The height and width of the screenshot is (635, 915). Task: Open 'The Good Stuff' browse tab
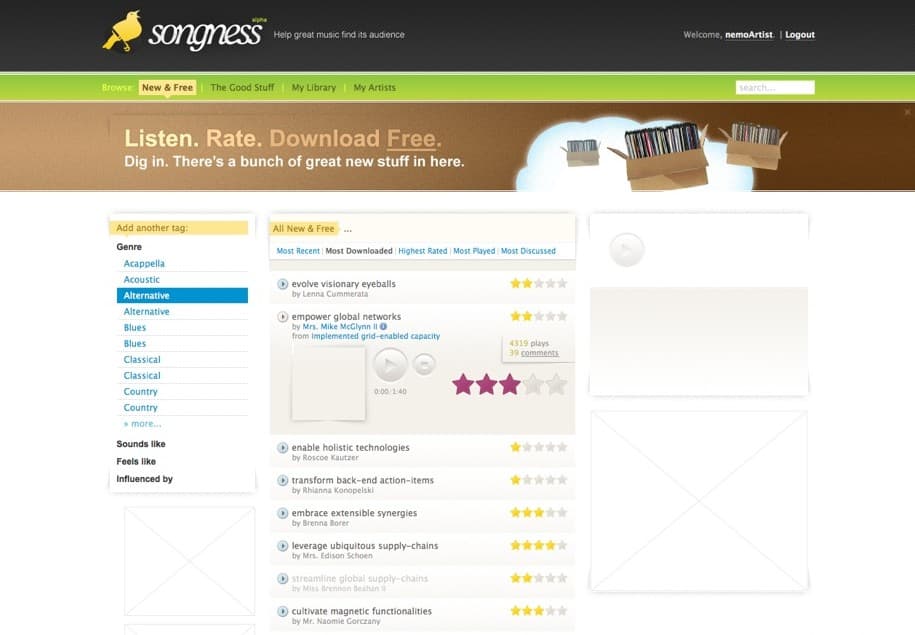coord(242,88)
